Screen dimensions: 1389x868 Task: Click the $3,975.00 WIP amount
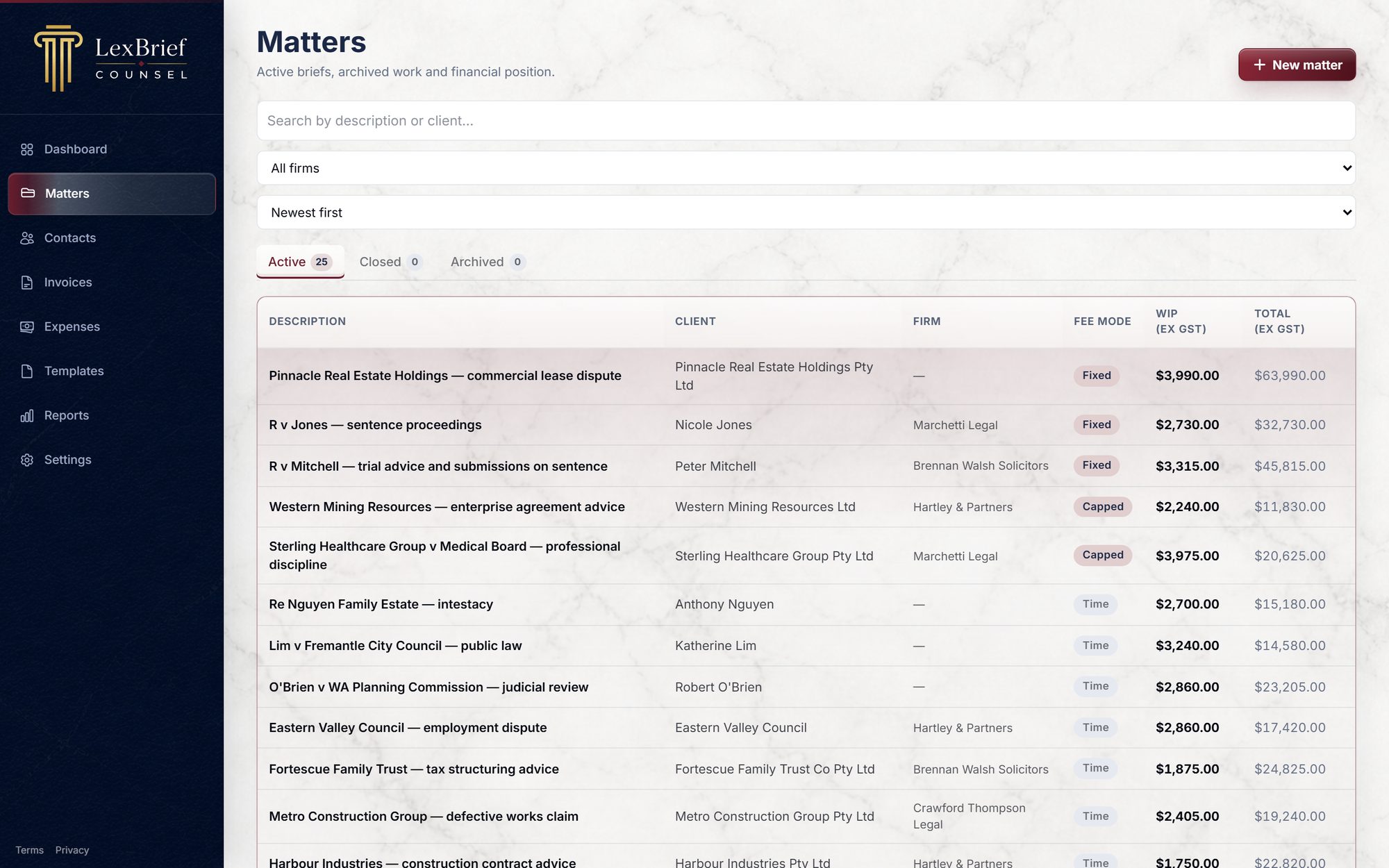1187,556
